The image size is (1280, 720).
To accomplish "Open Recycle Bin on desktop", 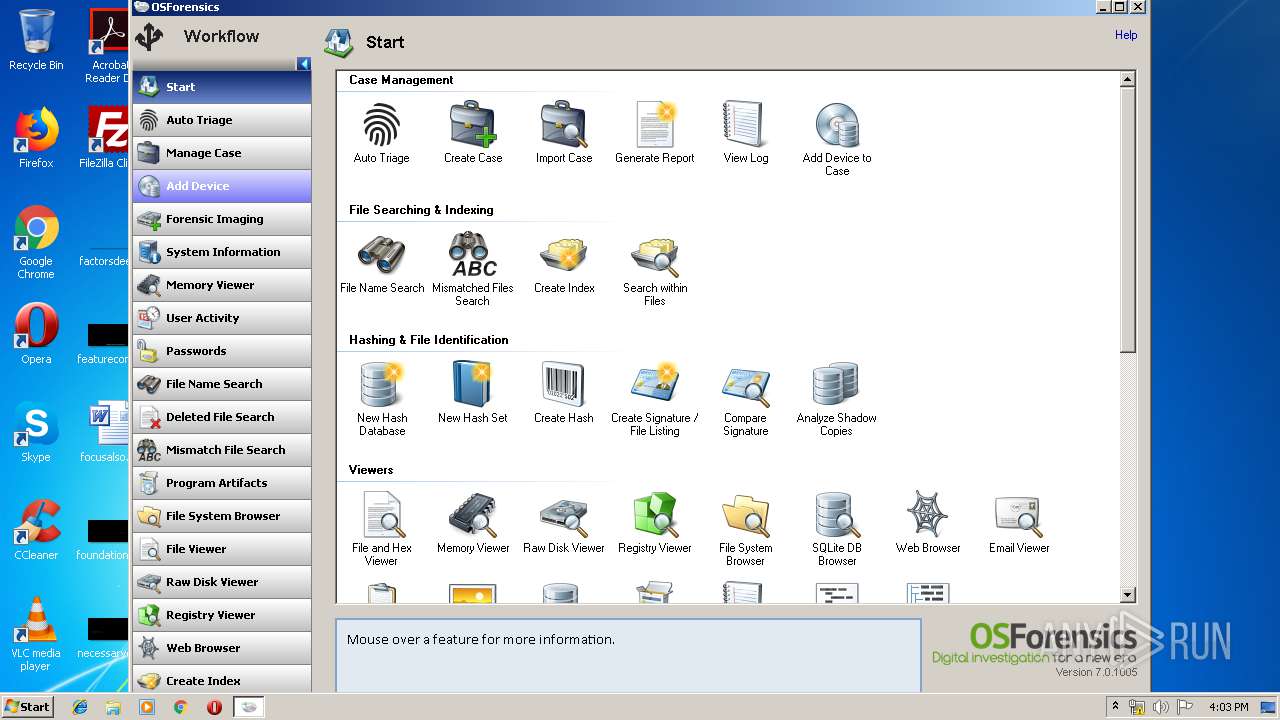I will click(36, 40).
